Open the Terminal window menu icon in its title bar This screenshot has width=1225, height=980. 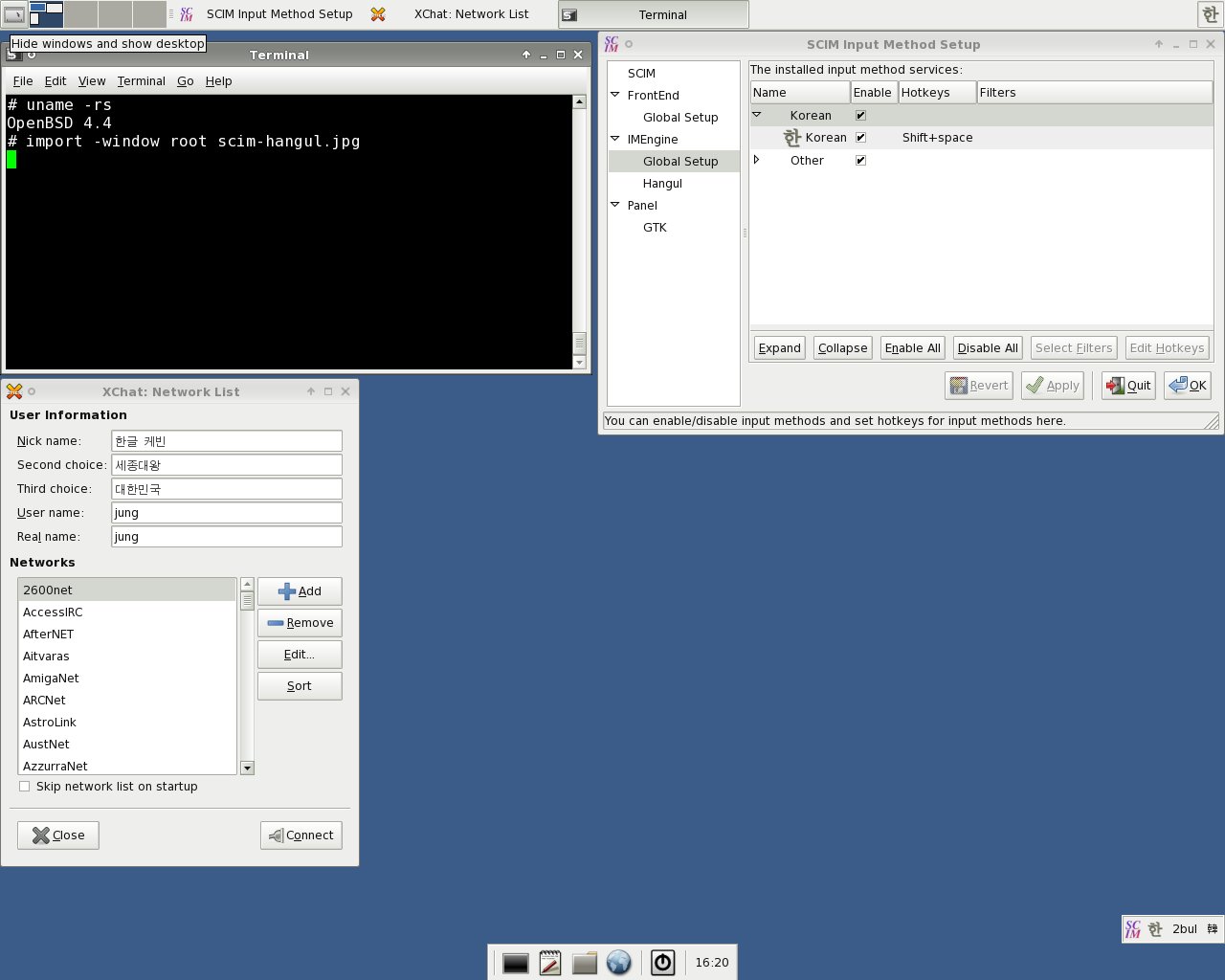tap(12, 55)
